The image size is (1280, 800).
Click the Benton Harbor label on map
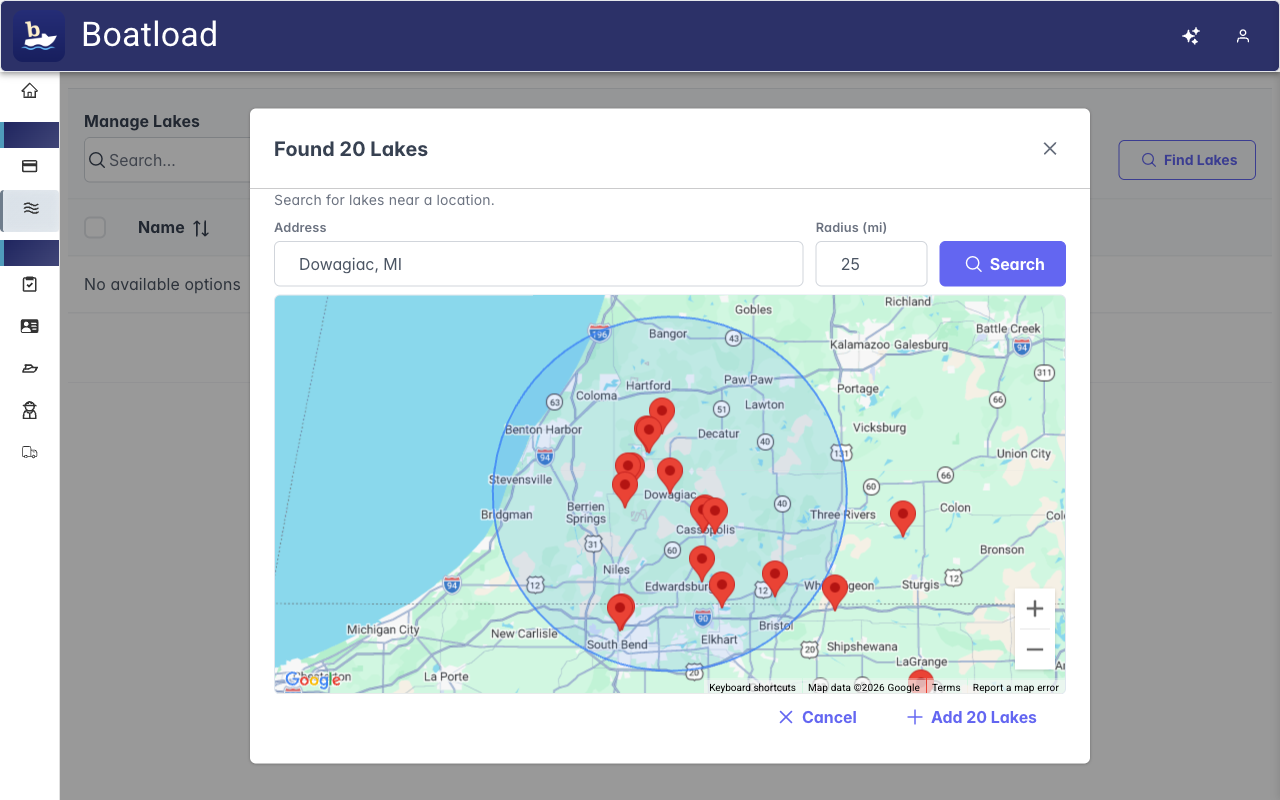[x=544, y=430]
